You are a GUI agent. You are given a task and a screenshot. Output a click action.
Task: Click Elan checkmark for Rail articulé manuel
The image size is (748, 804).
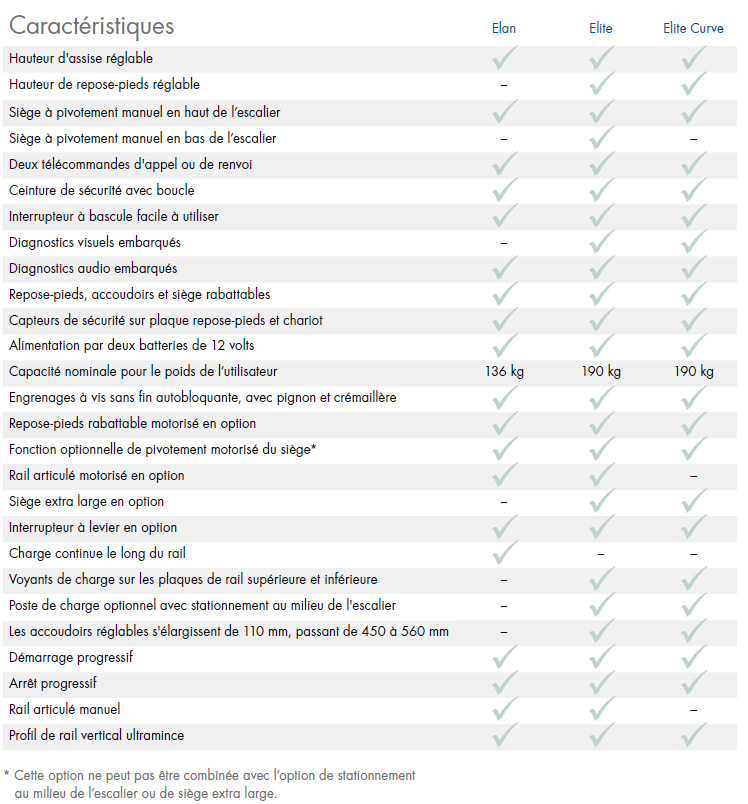[504, 709]
